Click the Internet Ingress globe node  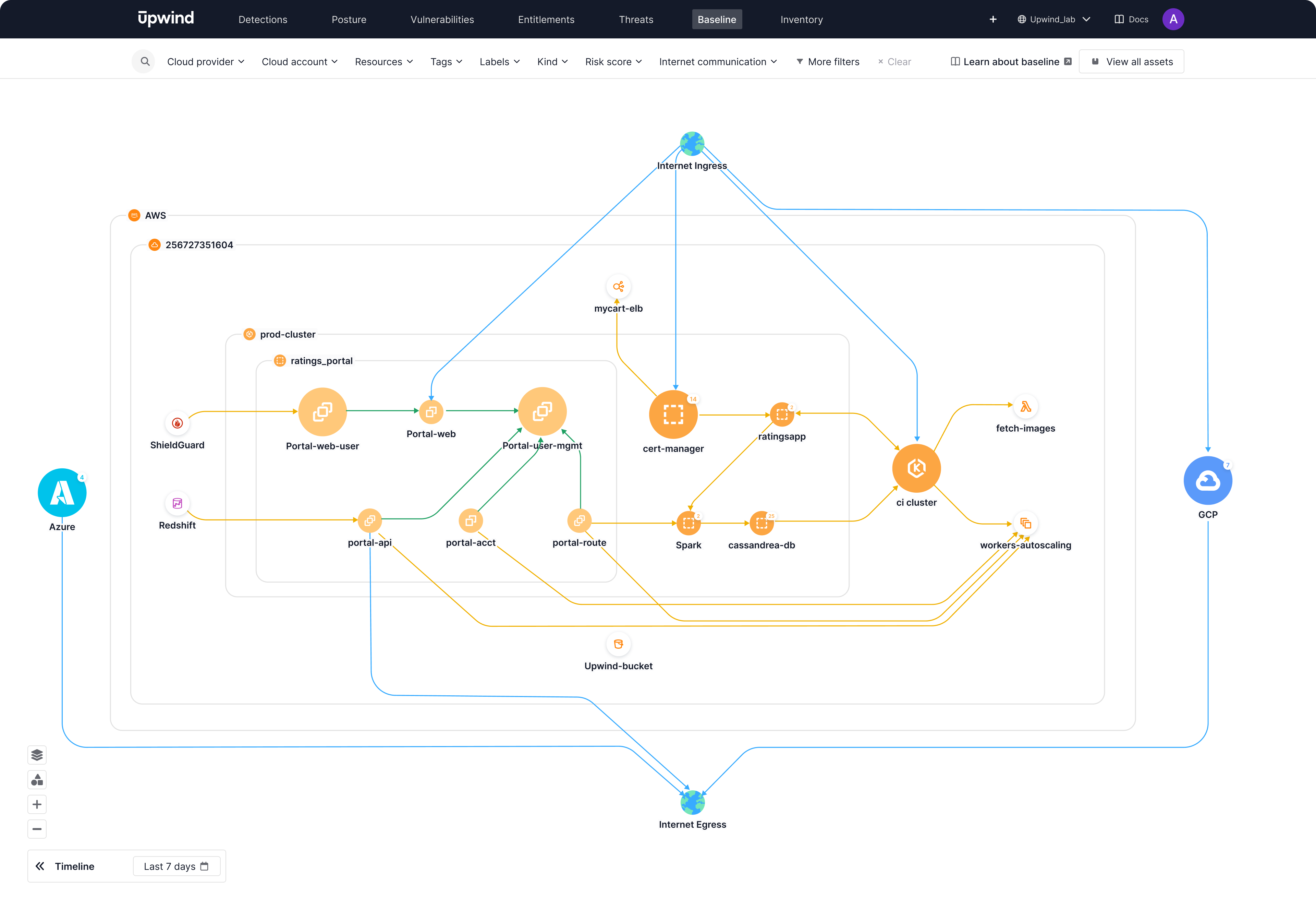(x=692, y=144)
